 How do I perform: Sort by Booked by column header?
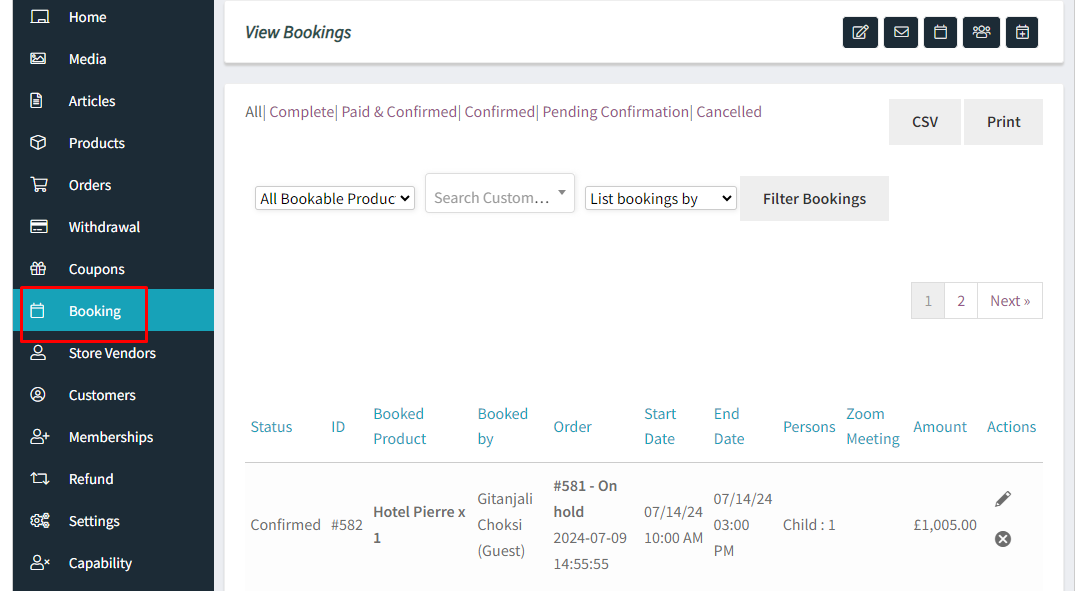503,426
